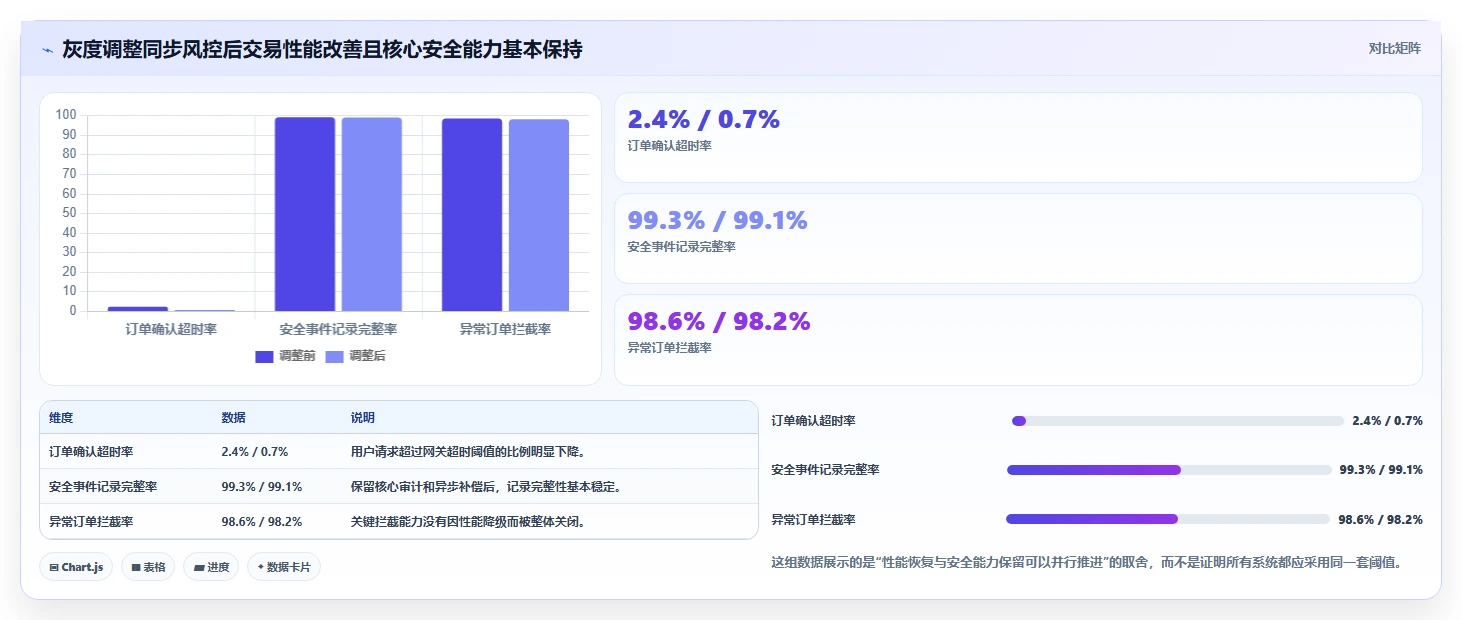Image resolution: width=1462 pixels, height=620 pixels.
Task: Select the 进度 chip
Action: [x=211, y=567]
